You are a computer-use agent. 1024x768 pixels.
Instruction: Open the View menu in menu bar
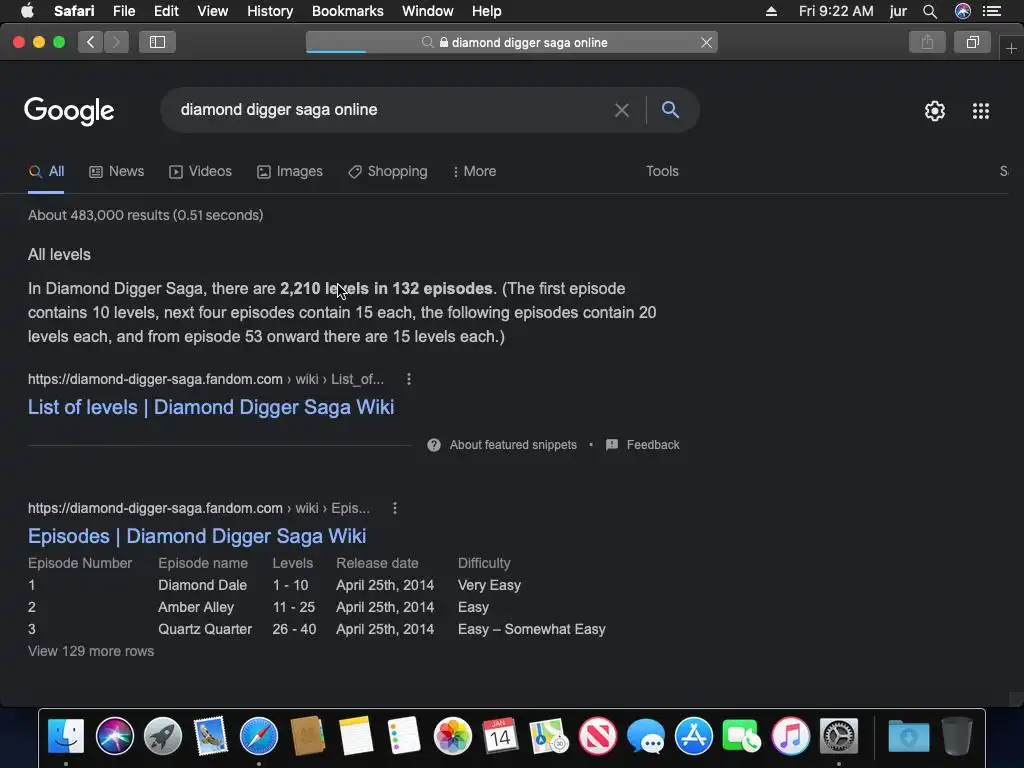pos(213,11)
